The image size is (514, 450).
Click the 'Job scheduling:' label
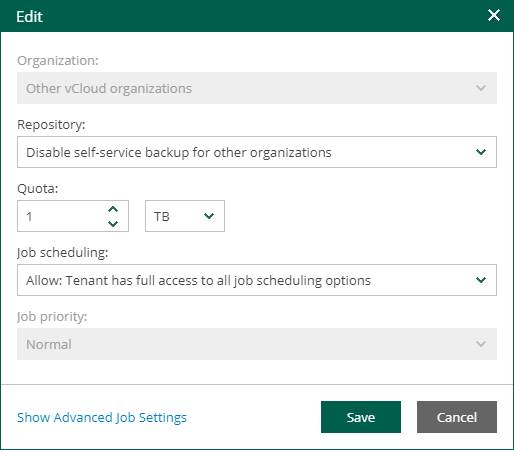[63, 253]
